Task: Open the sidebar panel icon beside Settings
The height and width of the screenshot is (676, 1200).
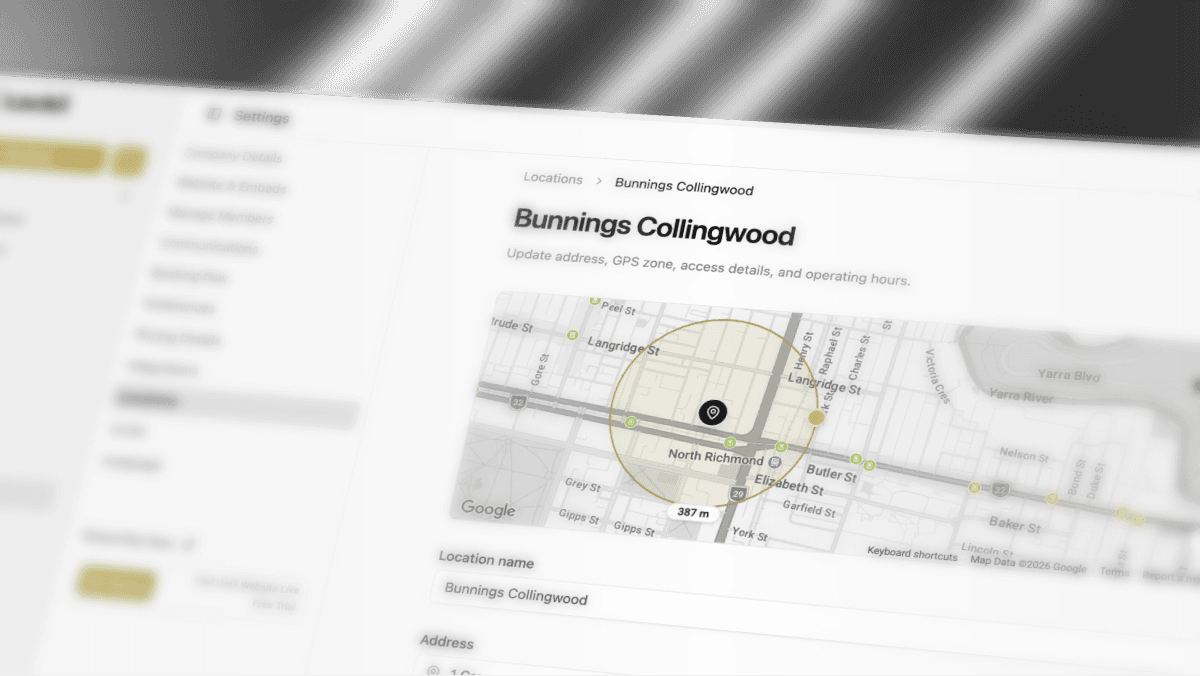Action: pos(213,114)
